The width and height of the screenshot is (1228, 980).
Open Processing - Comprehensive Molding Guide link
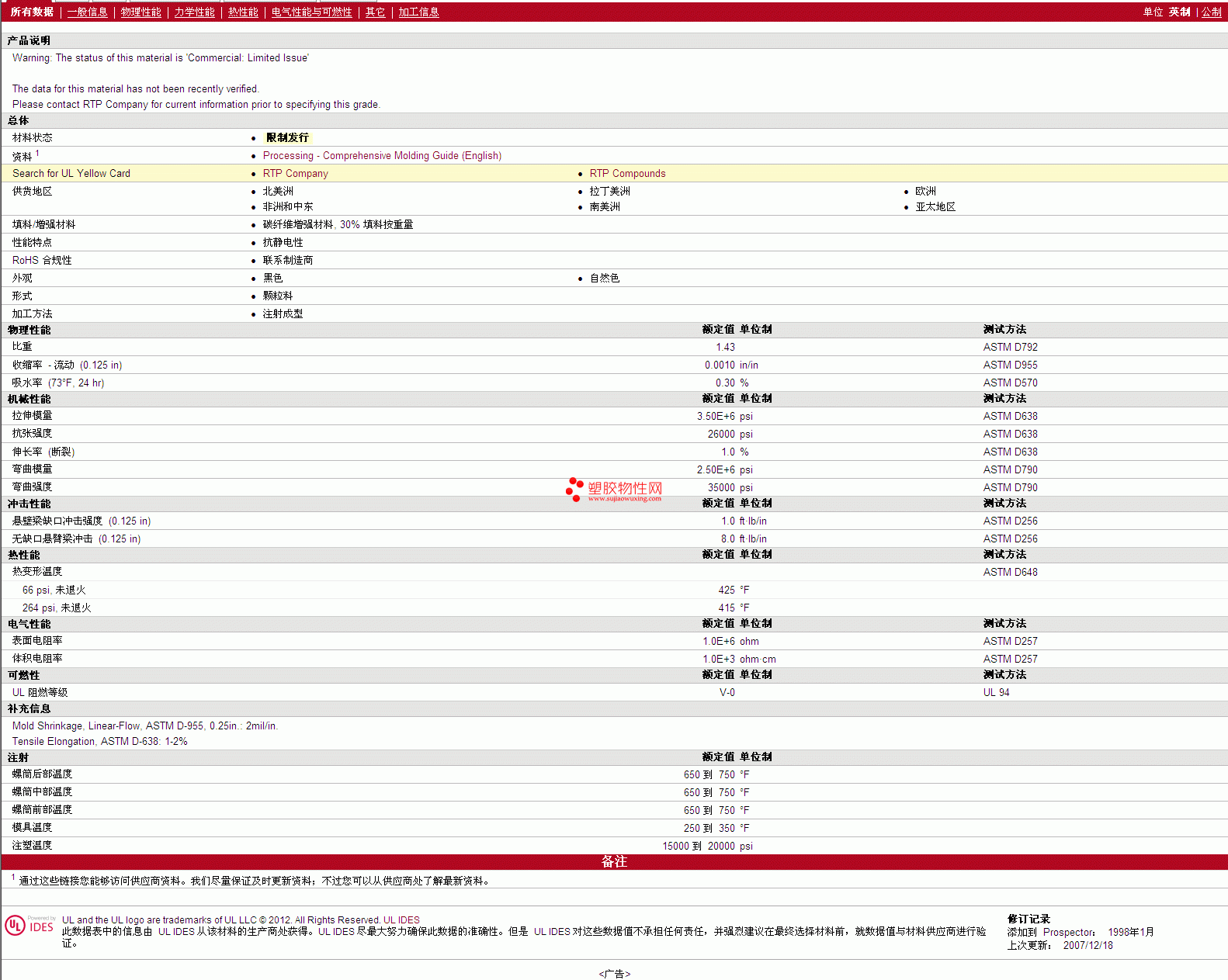pos(382,156)
